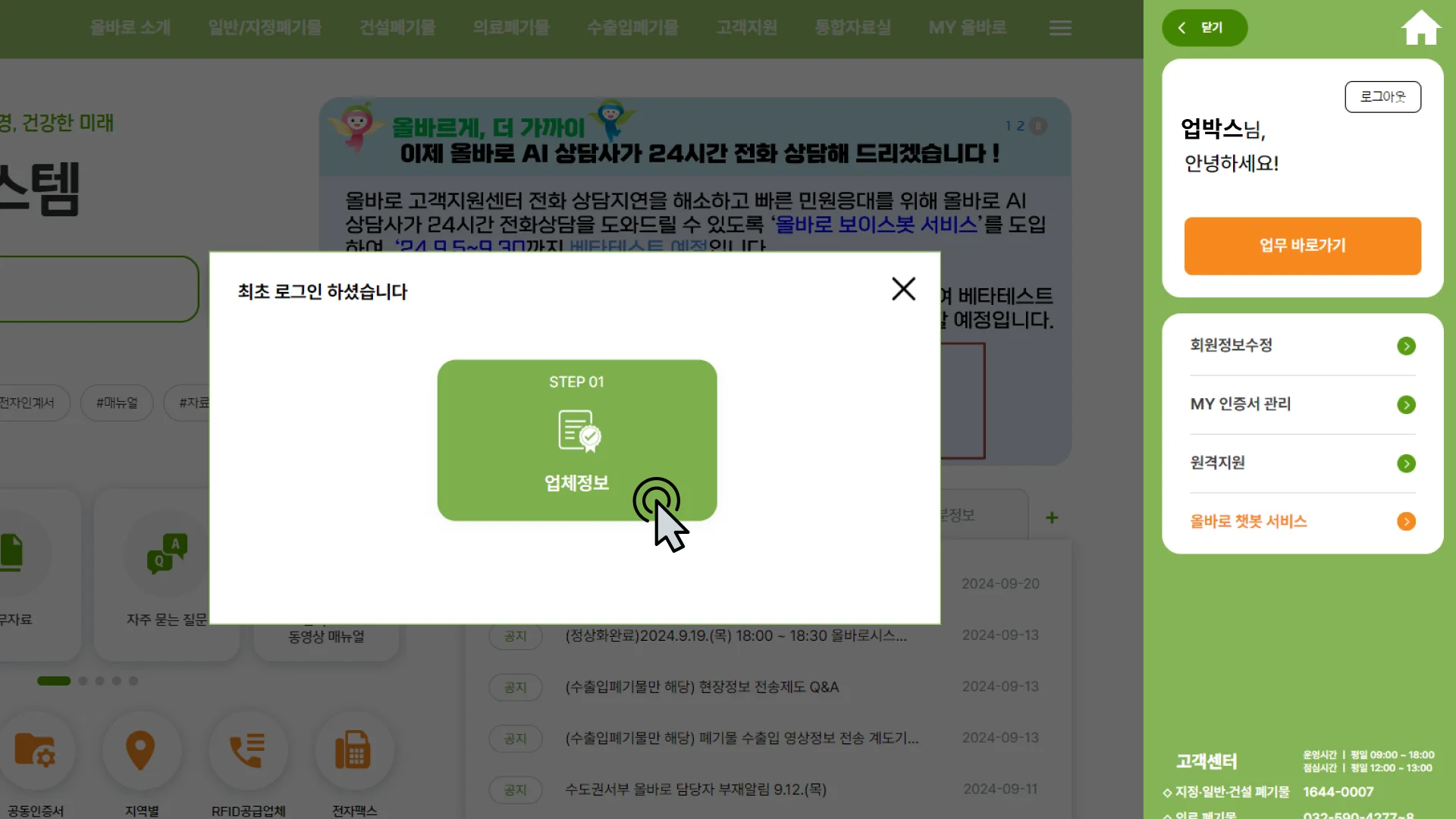
Task: Close the first-login popup dialog
Action: coord(903,289)
